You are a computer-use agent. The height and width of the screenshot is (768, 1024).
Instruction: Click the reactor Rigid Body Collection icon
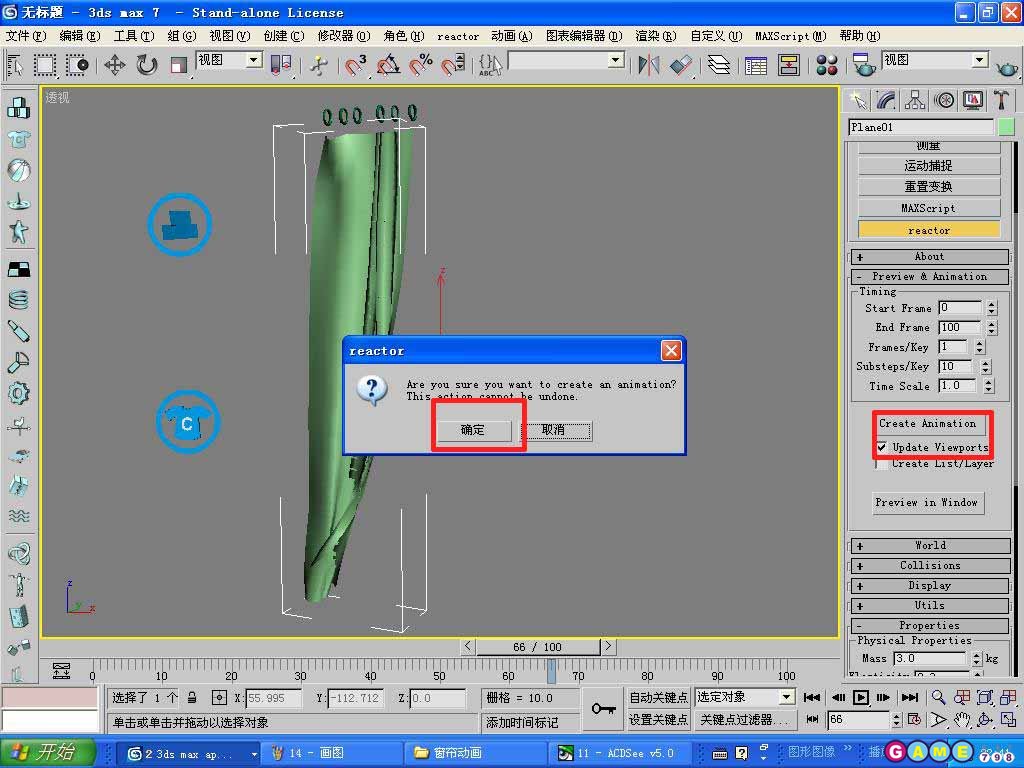point(18,108)
